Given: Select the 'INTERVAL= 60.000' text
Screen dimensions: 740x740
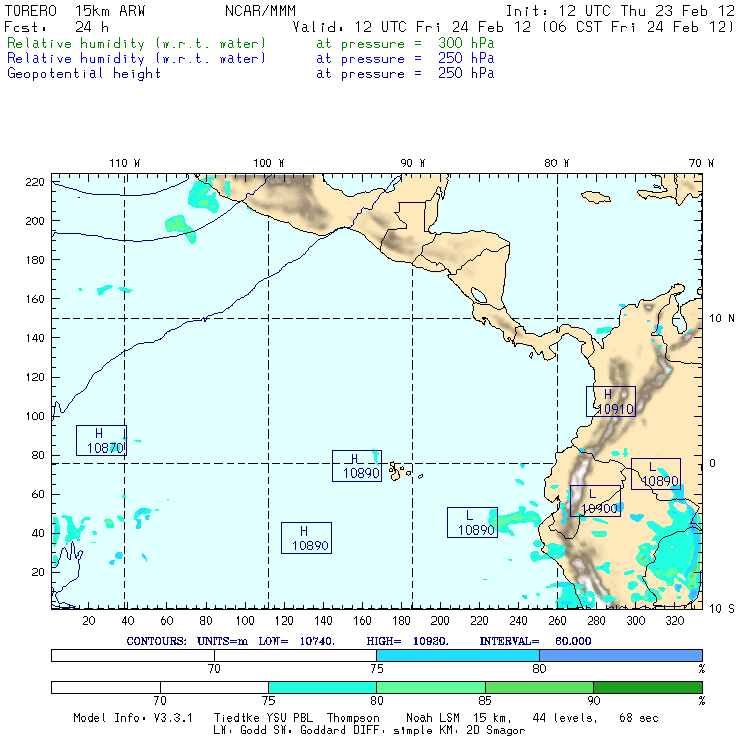Looking at the screenshot, I should pyautogui.click(x=535, y=641).
